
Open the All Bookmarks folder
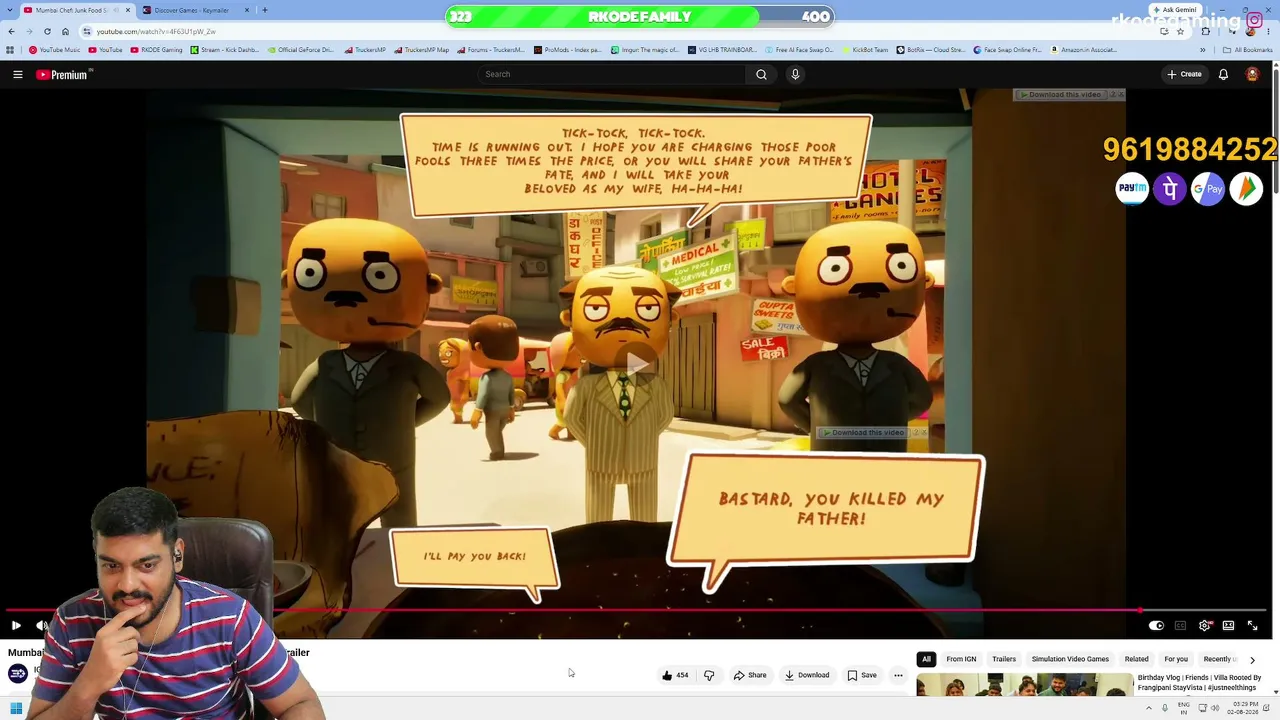coord(1248,50)
